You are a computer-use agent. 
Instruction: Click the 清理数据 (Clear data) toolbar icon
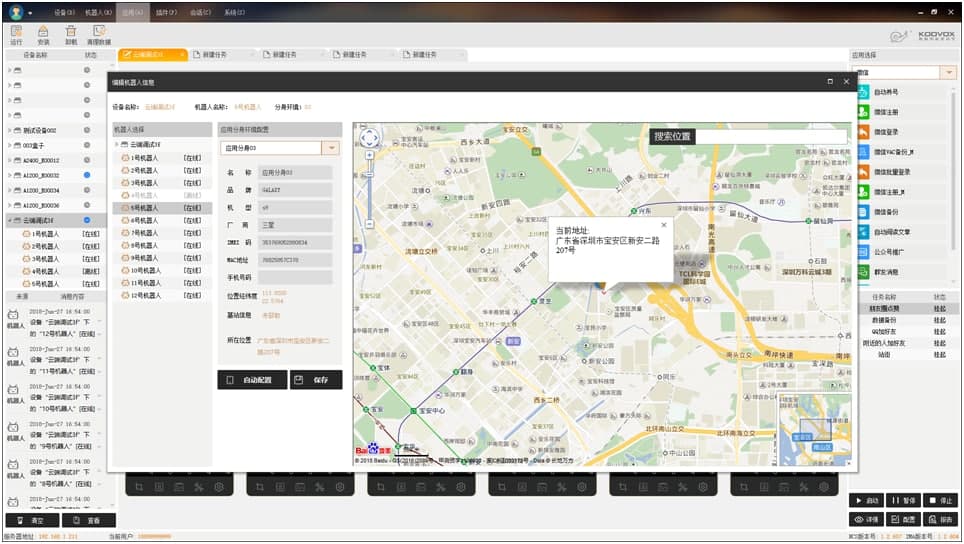(x=99, y=34)
